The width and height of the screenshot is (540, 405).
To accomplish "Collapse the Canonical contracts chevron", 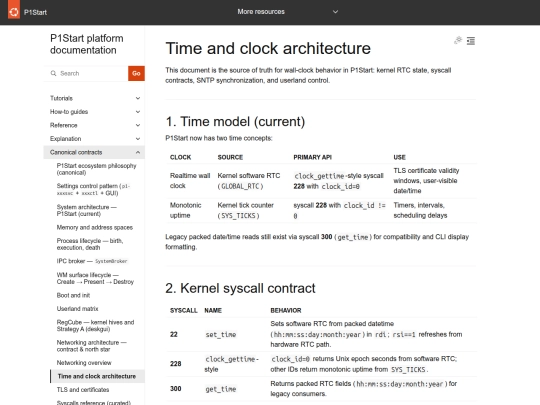I will point(138,152).
